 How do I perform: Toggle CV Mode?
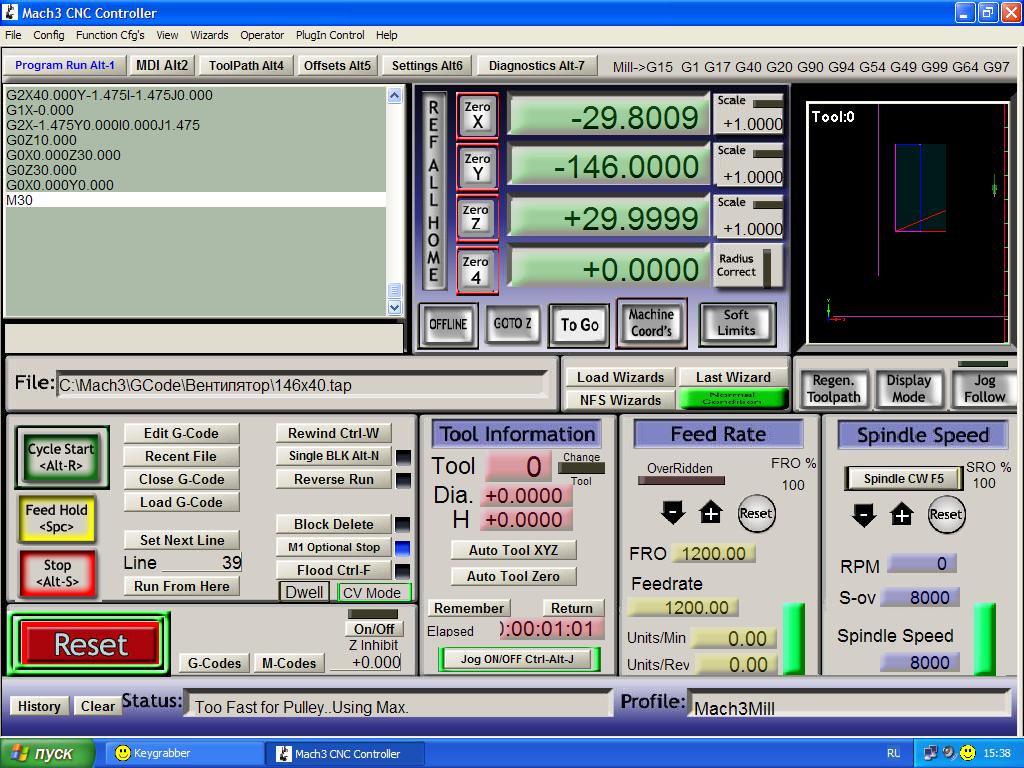click(374, 592)
